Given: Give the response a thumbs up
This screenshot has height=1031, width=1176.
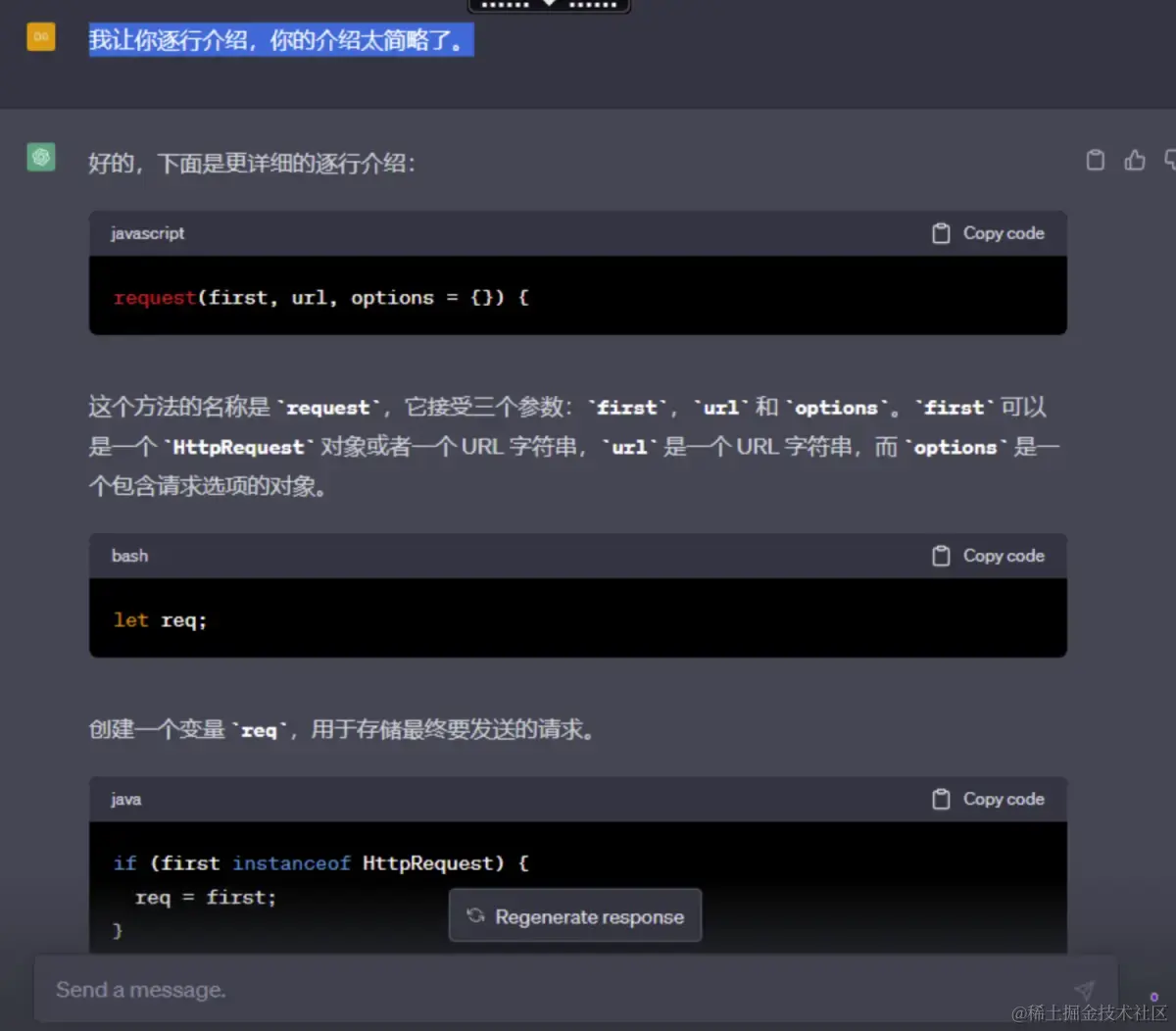Looking at the screenshot, I should (1135, 160).
